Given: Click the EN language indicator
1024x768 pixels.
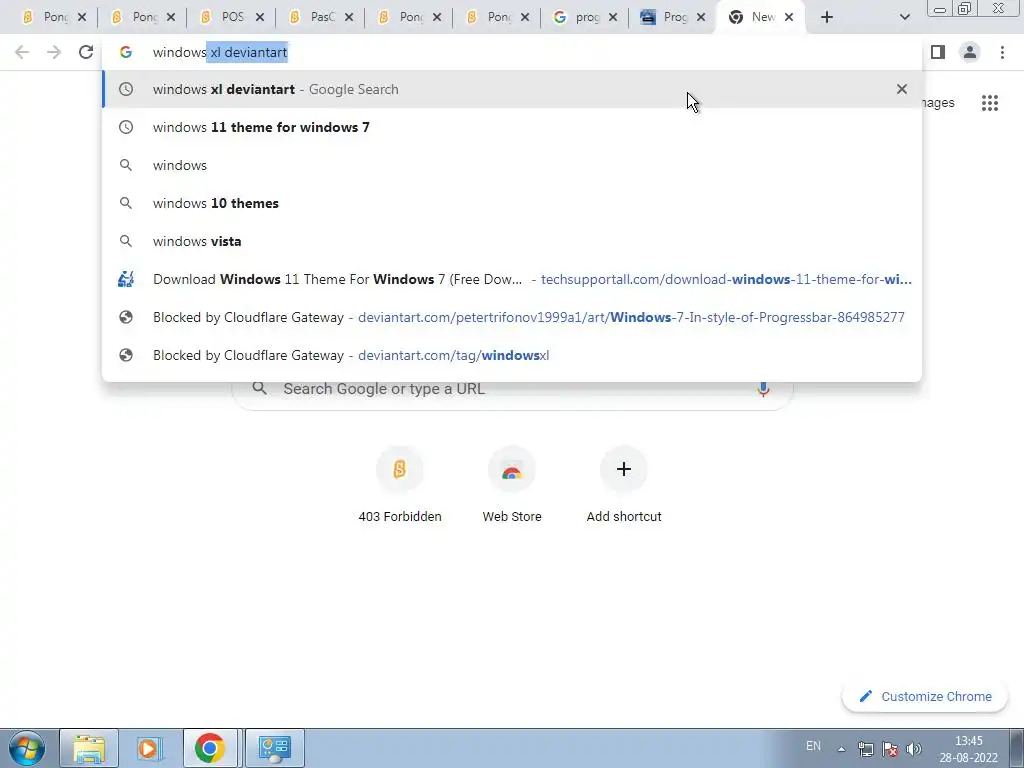Looking at the screenshot, I should tap(813, 746).
